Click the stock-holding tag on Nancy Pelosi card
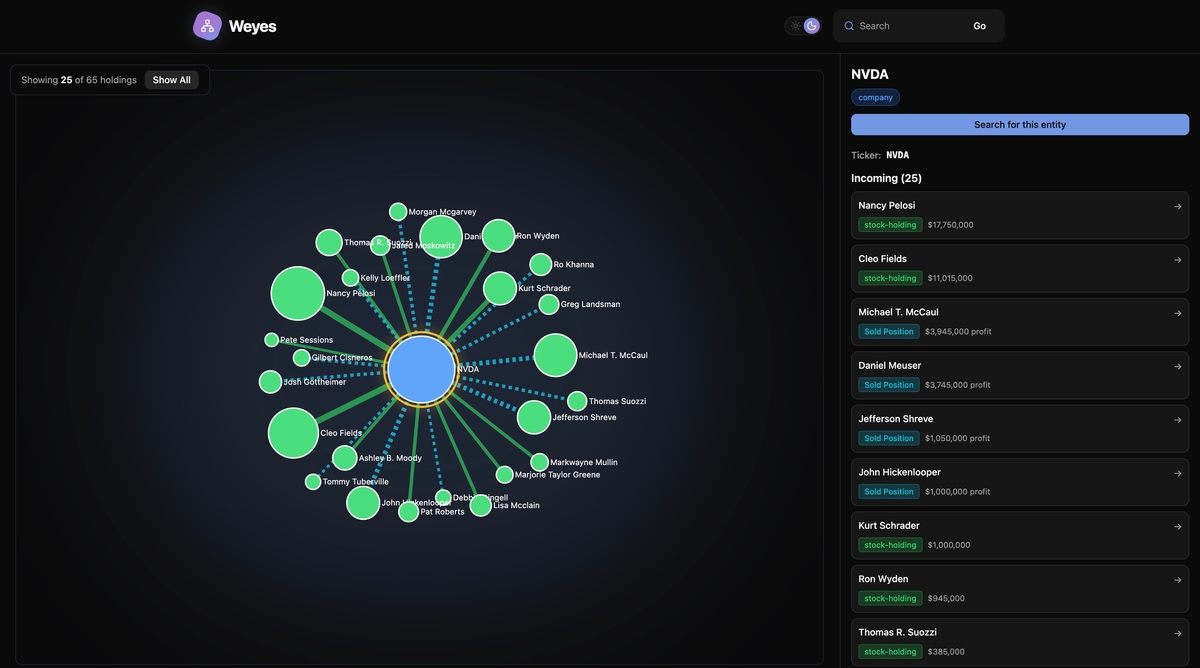Viewport: 1200px width, 668px height. pyautogui.click(x=889, y=223)
